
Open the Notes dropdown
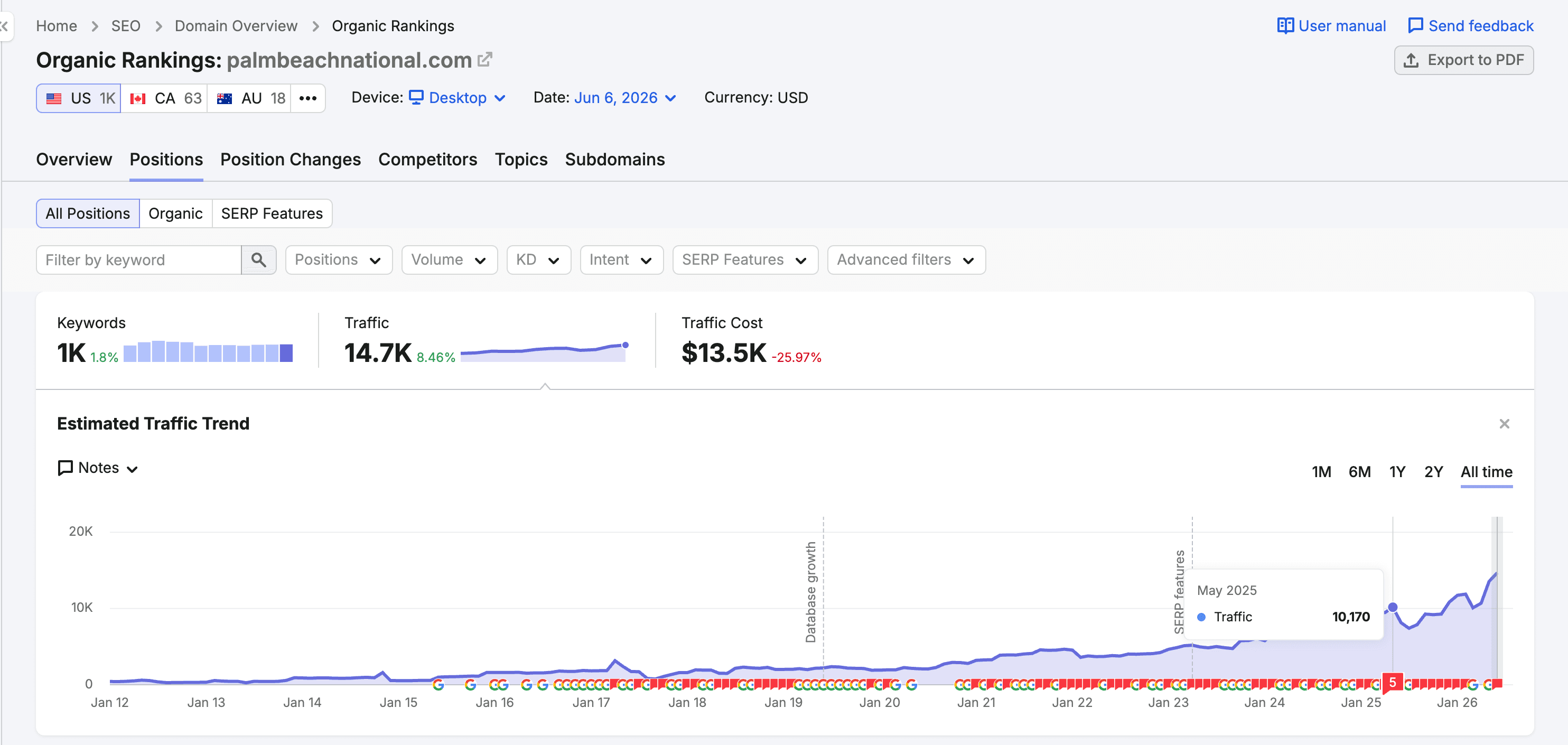click(x=98, y=468)
